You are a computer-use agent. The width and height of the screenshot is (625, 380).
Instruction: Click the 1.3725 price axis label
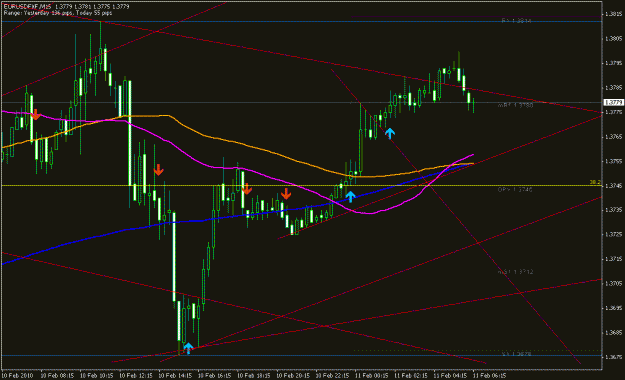(x=614, y=234)
